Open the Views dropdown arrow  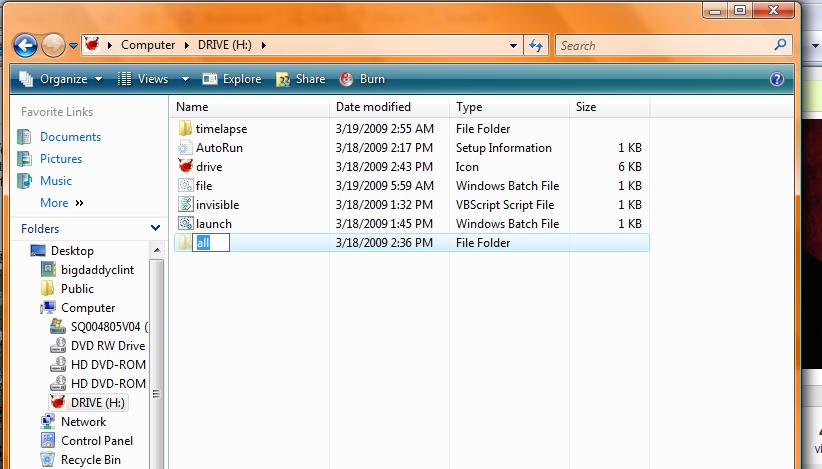[185, 79]
